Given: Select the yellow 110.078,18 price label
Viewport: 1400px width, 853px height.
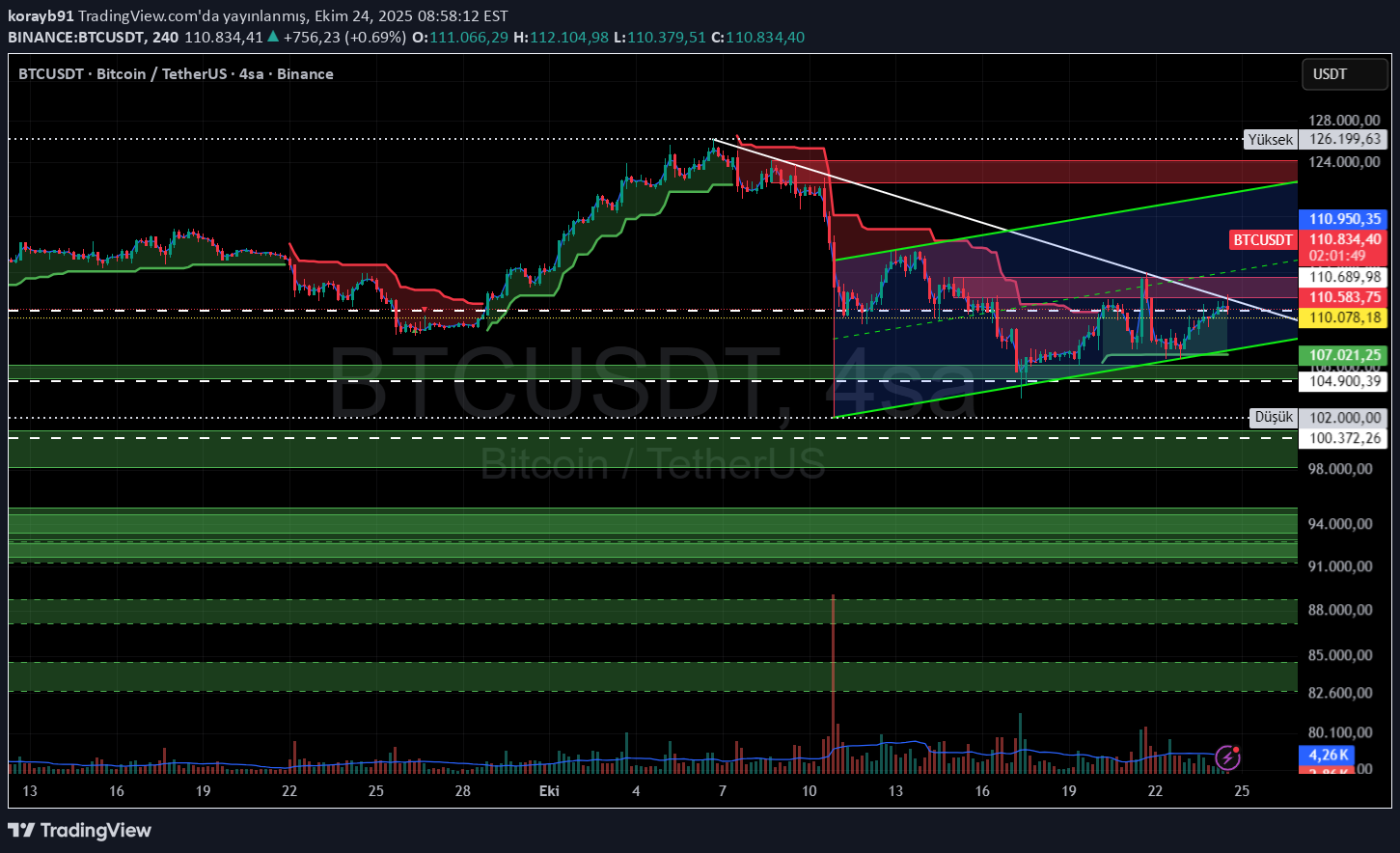Looking at the screenshot, I should coord(1345,316).
